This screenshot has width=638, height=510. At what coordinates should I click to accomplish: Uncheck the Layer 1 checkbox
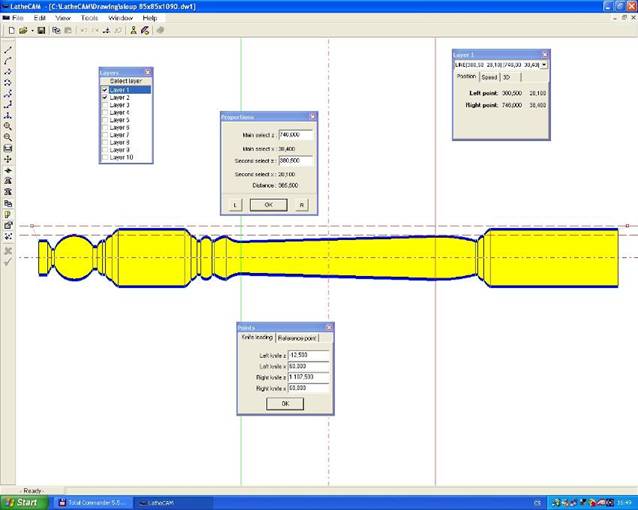pyautogui.click(x=105, y=89)
